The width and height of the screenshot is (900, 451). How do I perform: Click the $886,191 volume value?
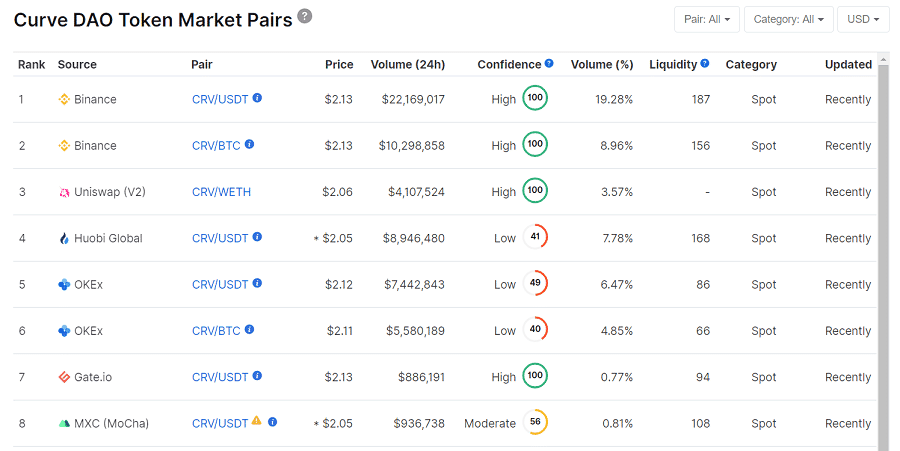pos(421,377)
